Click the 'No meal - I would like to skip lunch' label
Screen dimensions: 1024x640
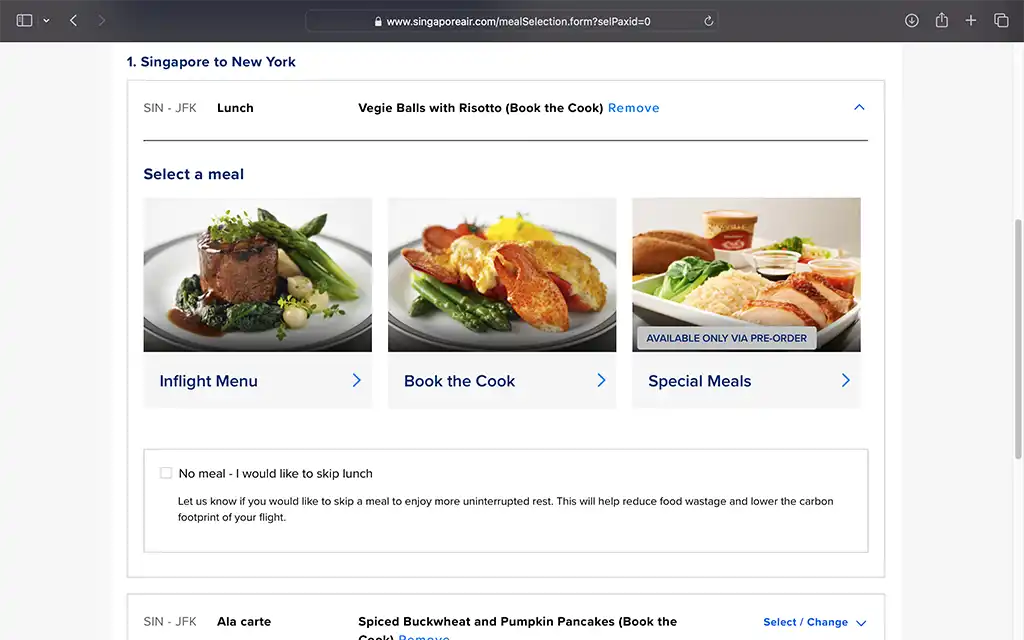pos(276,473)
